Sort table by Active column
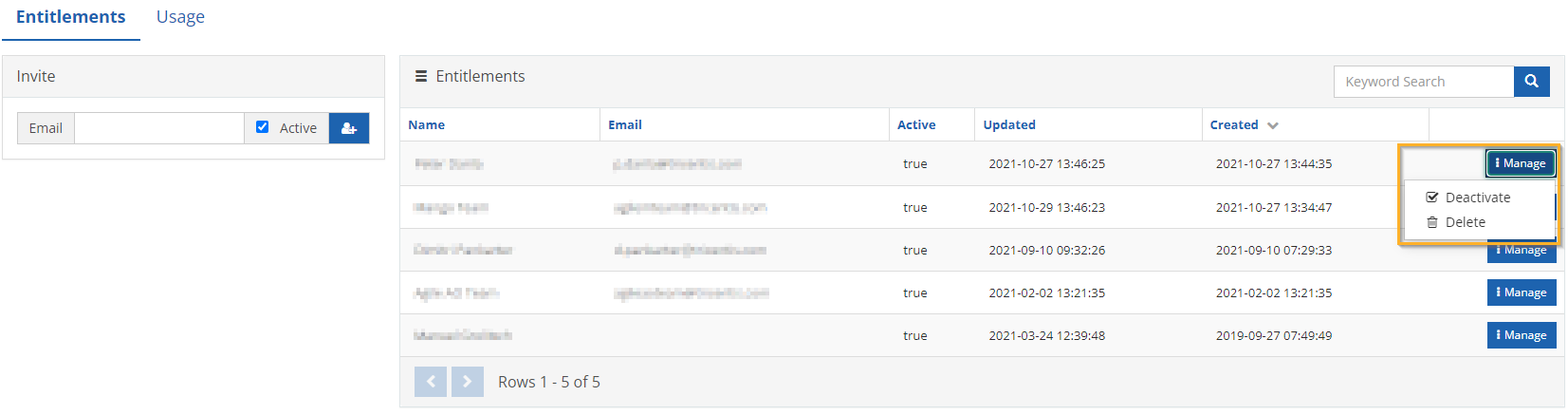Screen dimensions: 1568x415 916,125
